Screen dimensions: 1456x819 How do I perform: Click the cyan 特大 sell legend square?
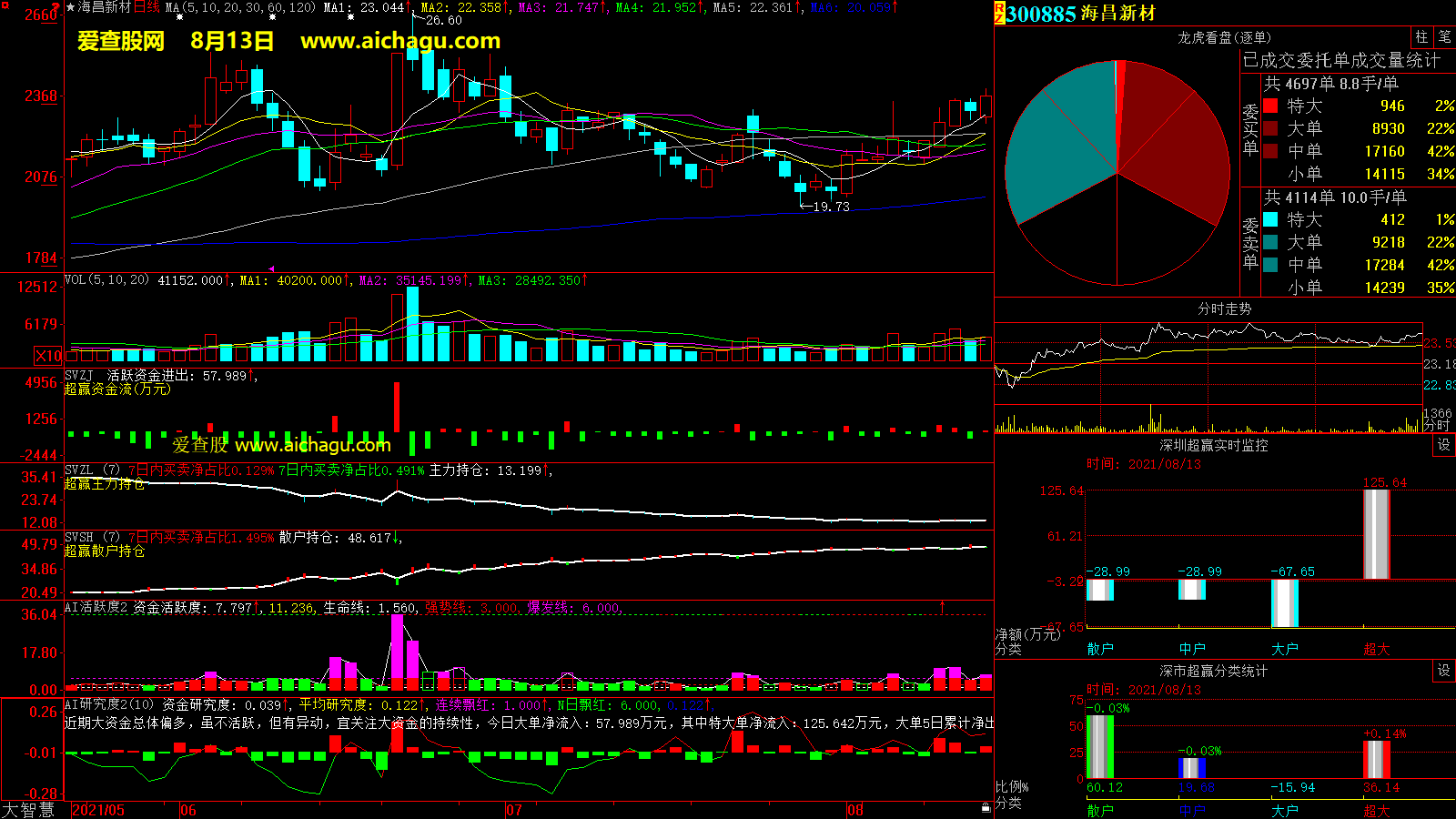(x=1270, y=220)
